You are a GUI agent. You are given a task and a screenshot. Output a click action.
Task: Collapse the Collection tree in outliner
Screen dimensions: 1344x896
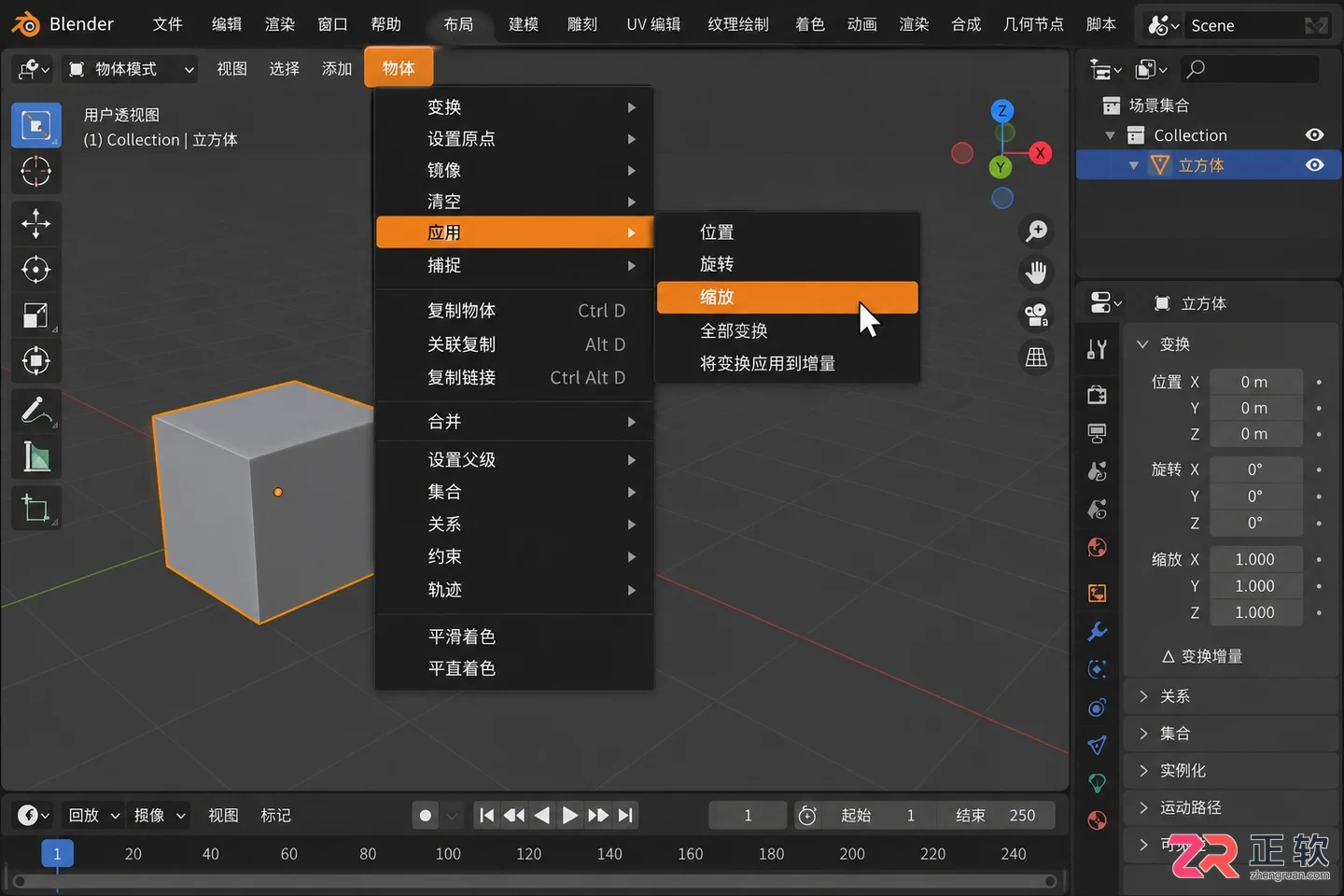click(x=1110, y=135)
